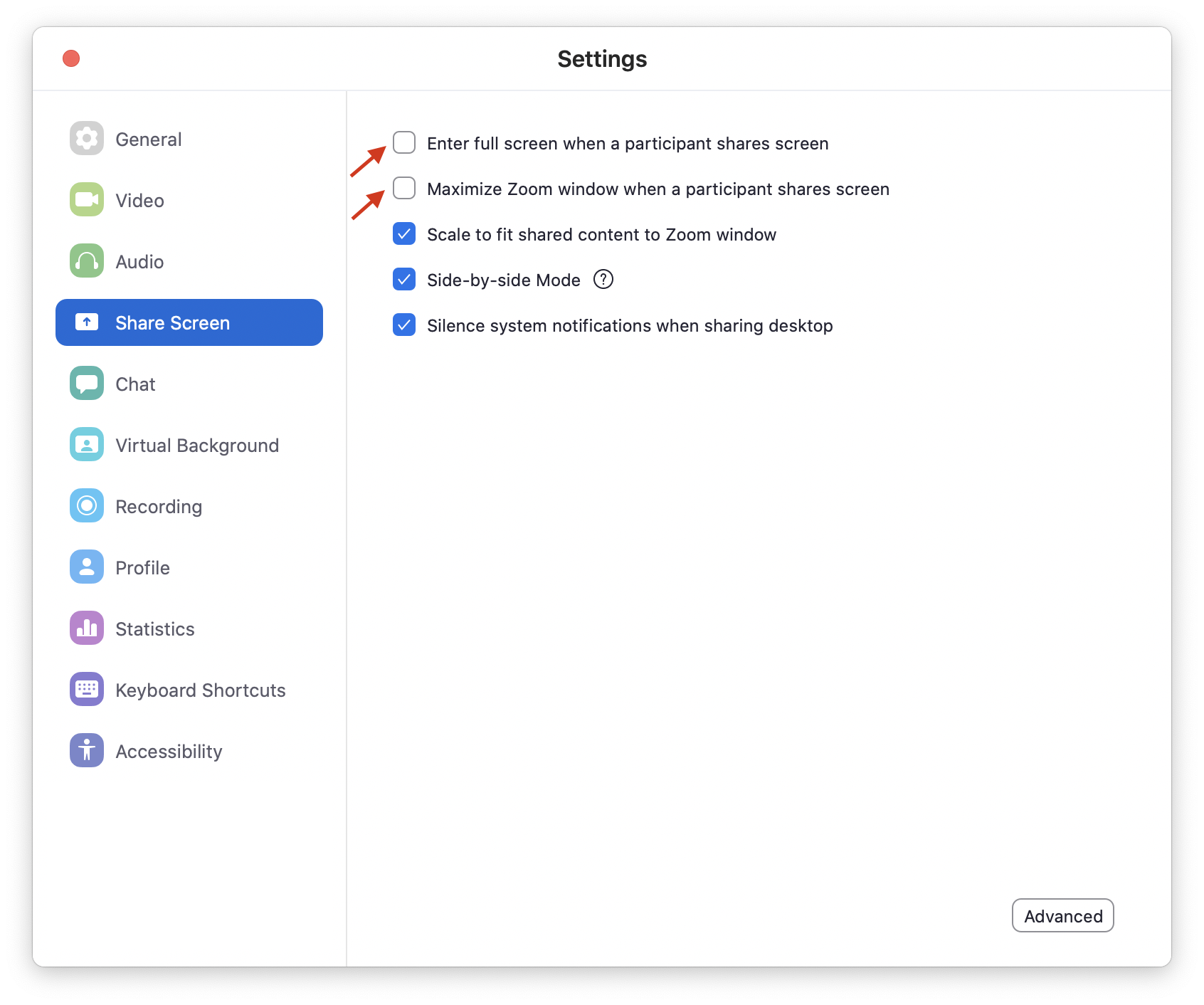Select the purple Statistics chart icon
Viewport: 1204px width, 1005px height.
(87, 628)
